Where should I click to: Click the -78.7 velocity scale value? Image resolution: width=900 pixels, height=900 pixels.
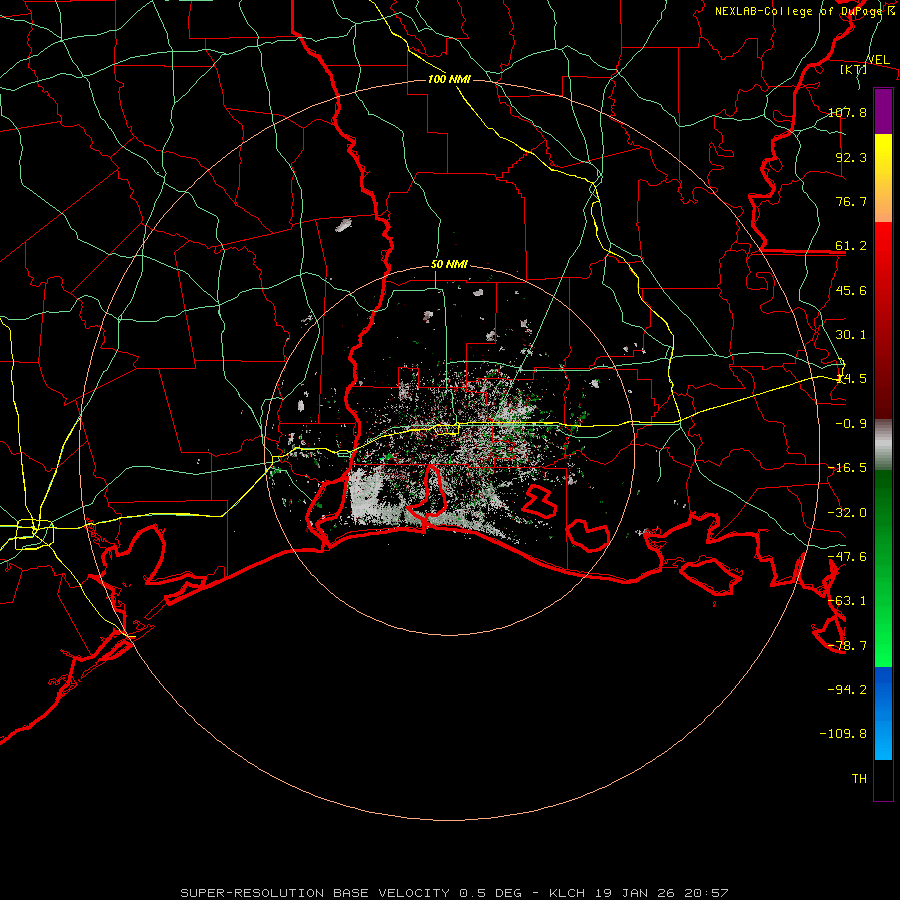[848, 646]
